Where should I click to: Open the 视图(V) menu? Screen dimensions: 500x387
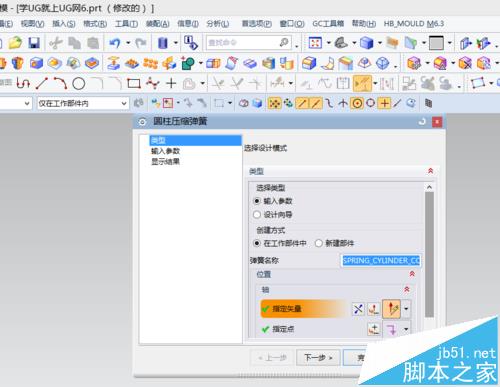pos(32,24)
